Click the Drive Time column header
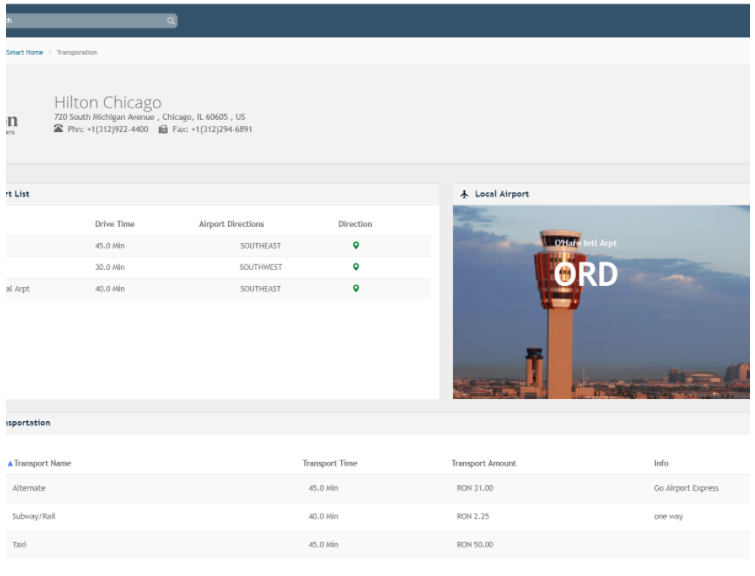Image resolution: width=755 pixels, height=576 pixels. 115,224
